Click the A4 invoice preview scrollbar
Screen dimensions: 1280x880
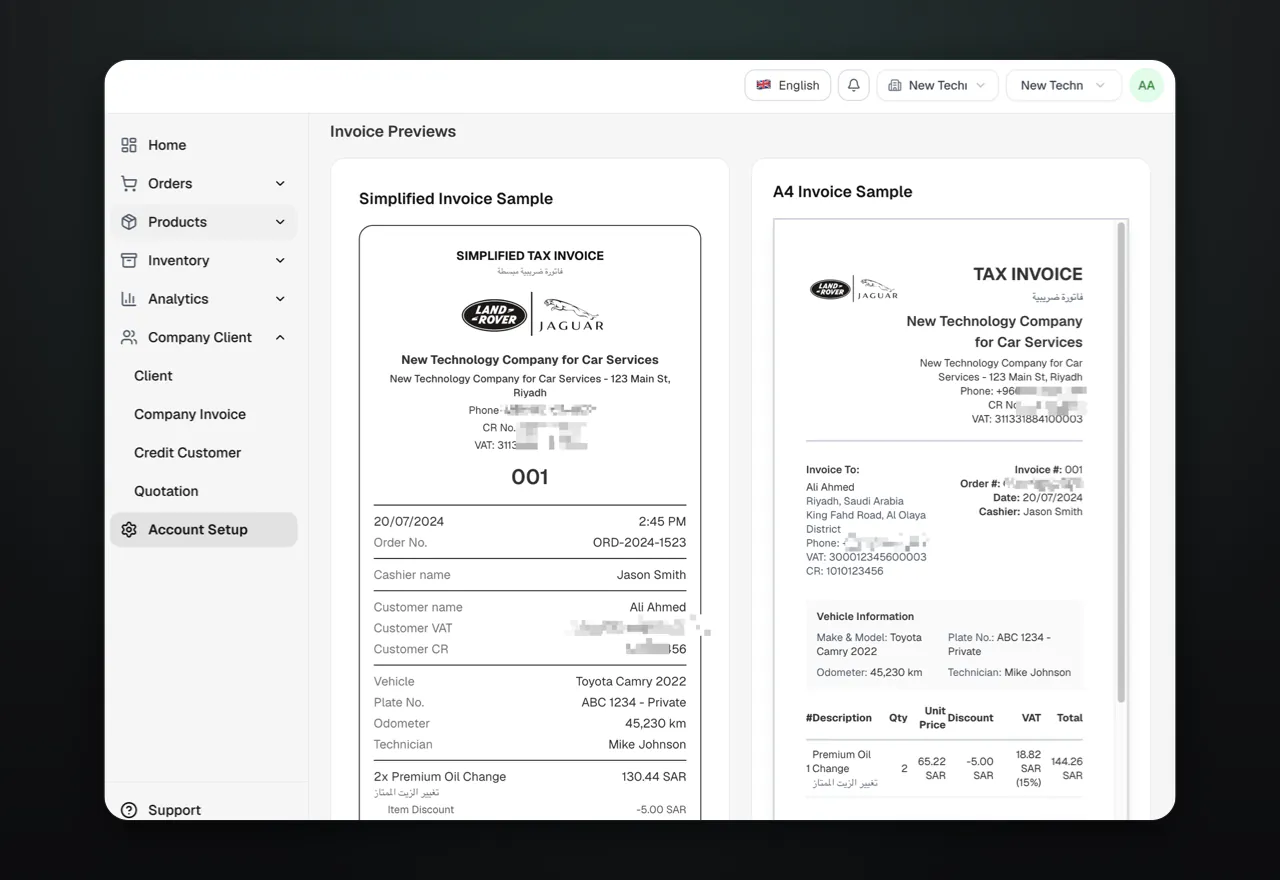[x=1122, y=462]
